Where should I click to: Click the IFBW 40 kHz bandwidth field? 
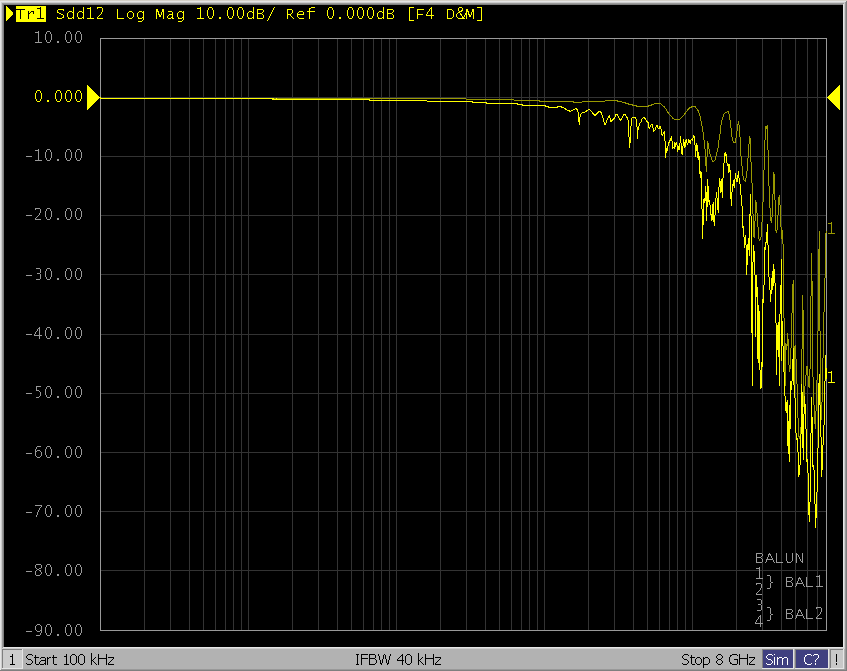[398, 660]
